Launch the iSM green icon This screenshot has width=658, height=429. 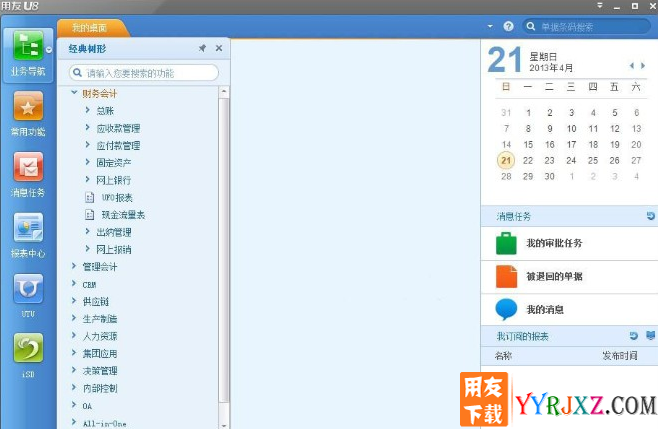(28, 348)
